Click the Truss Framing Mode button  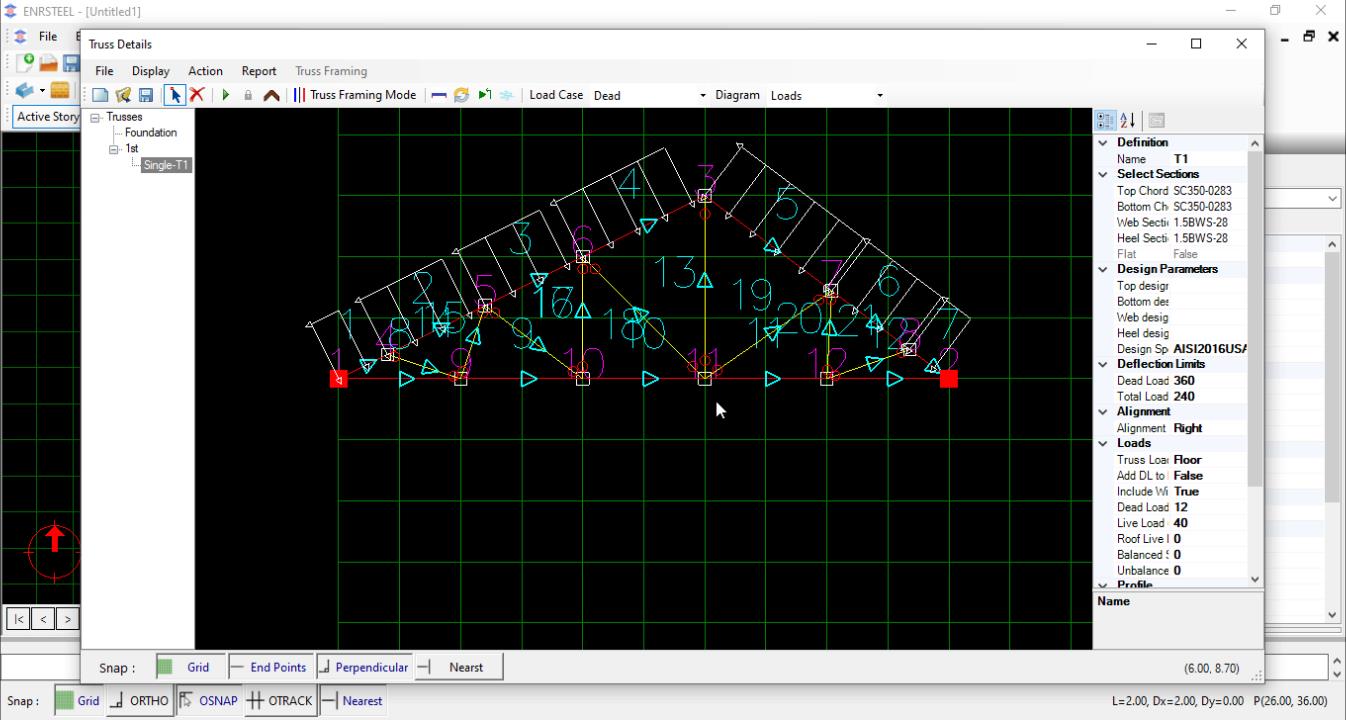355,95
